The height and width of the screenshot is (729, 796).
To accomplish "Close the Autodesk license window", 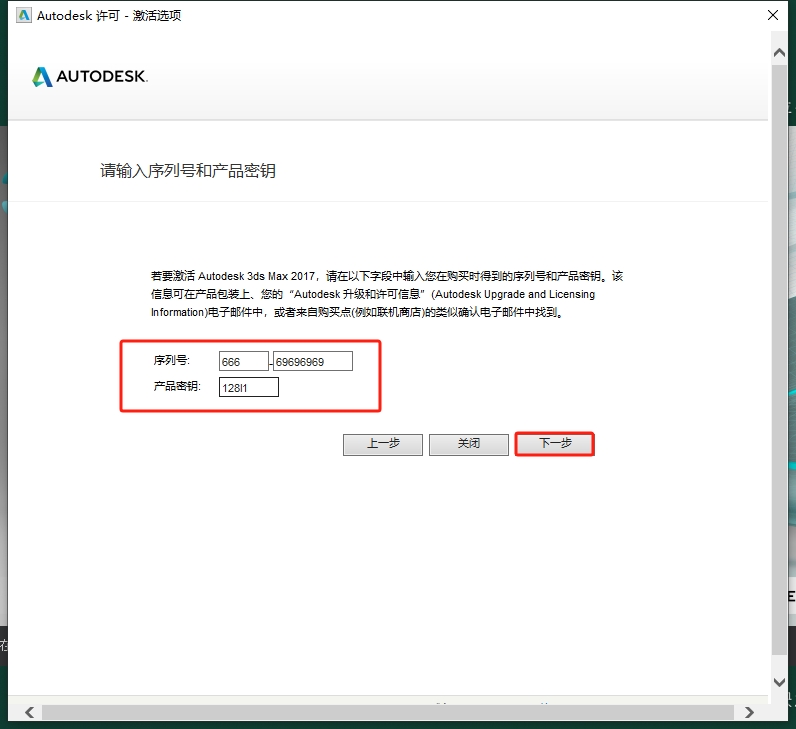I will point(773,15).
